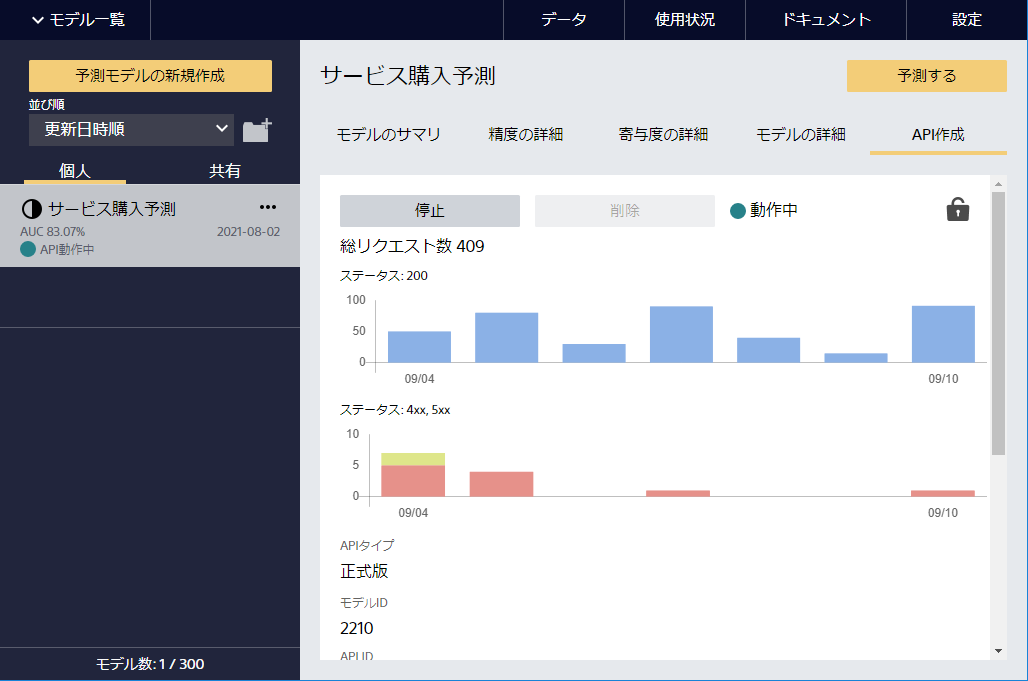Open the three-dot menu for サービス購入予測
The width and height of the screenshot is (1028, 681).
pos(267,208)
